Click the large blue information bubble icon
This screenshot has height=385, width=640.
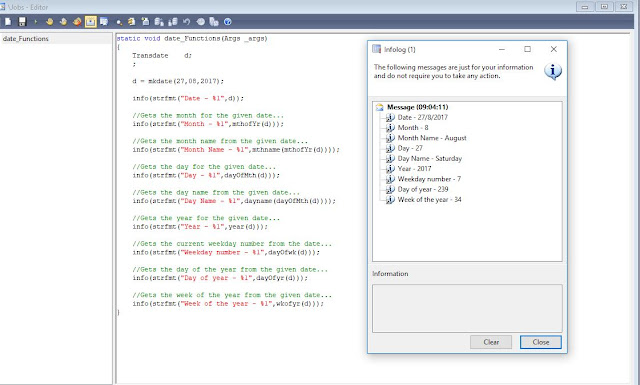tap(553, 71)
